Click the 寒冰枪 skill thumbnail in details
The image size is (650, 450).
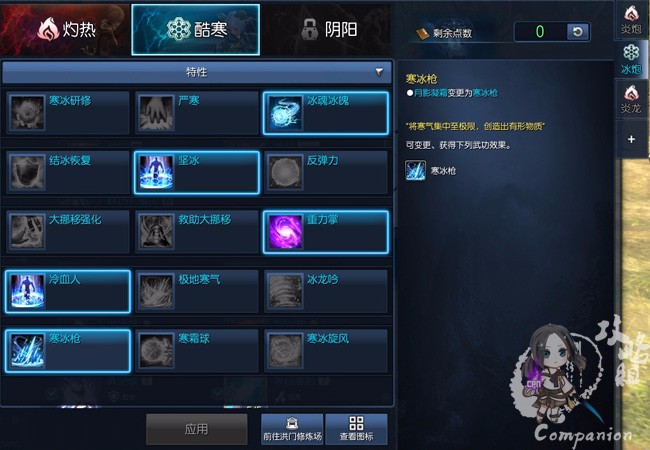coord(415,171)
